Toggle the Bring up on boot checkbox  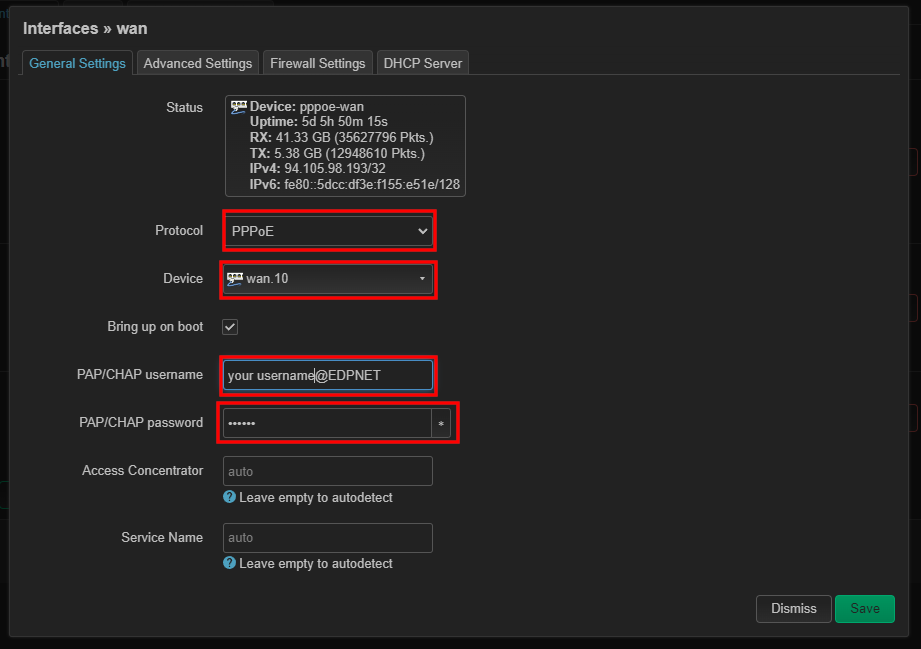230,327
